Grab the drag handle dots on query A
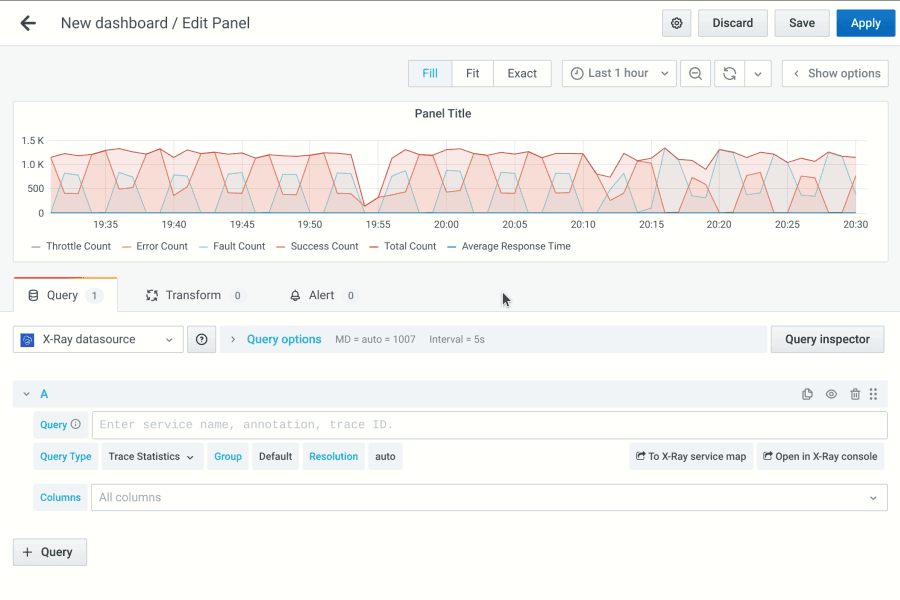900x600 pixels. click(x=873, y=394)
